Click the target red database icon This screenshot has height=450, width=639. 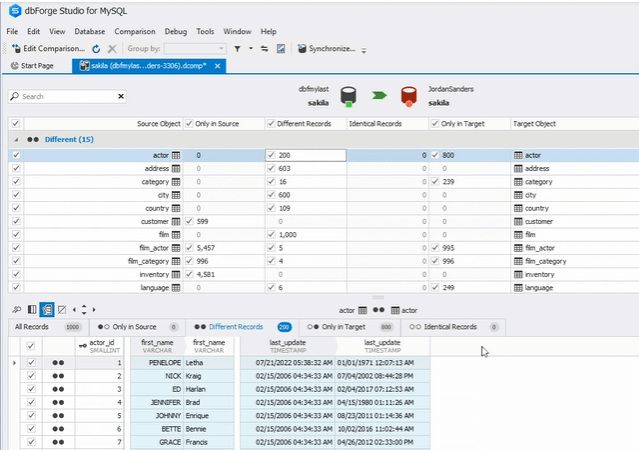[x=409, y=97]
